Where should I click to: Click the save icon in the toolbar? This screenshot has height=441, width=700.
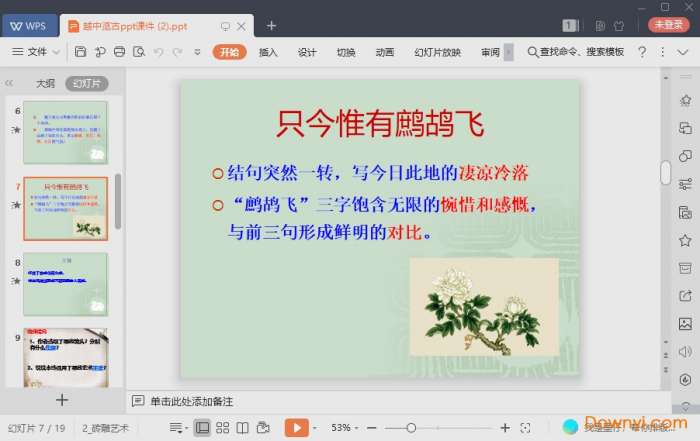coord(80,52)
